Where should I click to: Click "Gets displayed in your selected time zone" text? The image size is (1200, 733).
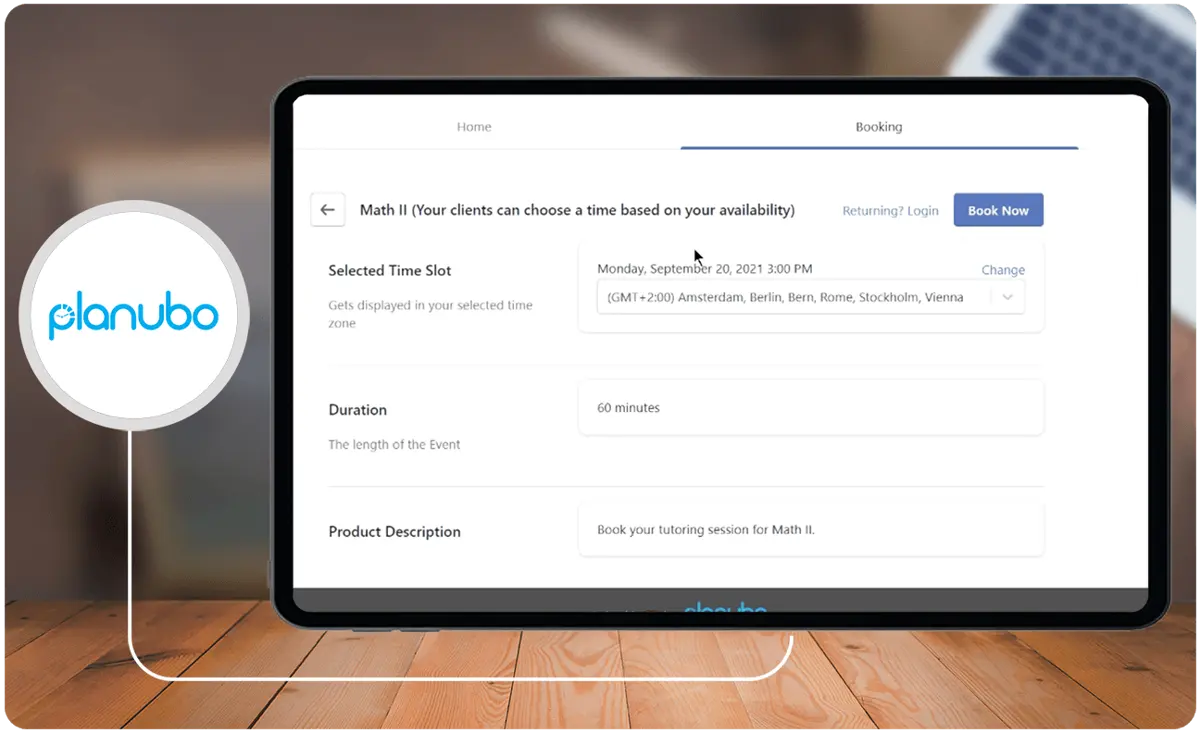[x=430, y=314]
